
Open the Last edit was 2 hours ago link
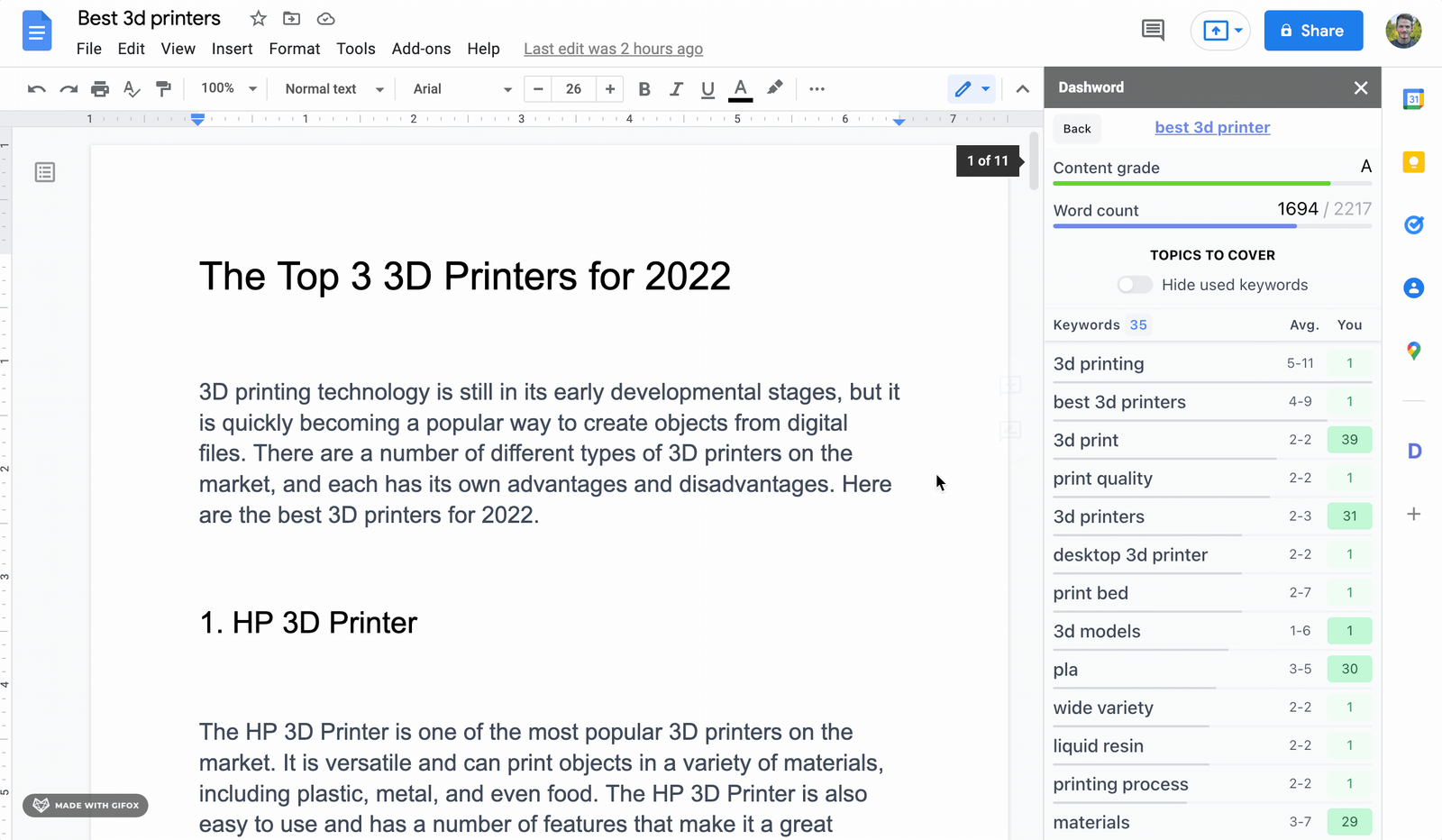pyautogui.click(x=614, y=49)
